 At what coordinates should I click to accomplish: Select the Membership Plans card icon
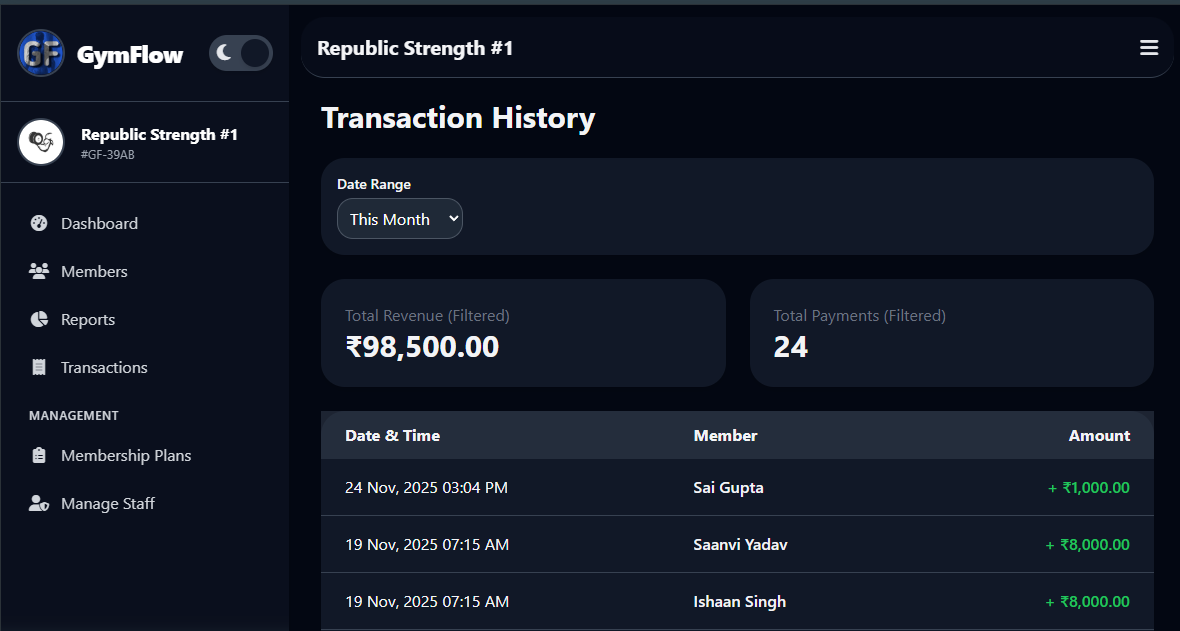tap(38, 455)
